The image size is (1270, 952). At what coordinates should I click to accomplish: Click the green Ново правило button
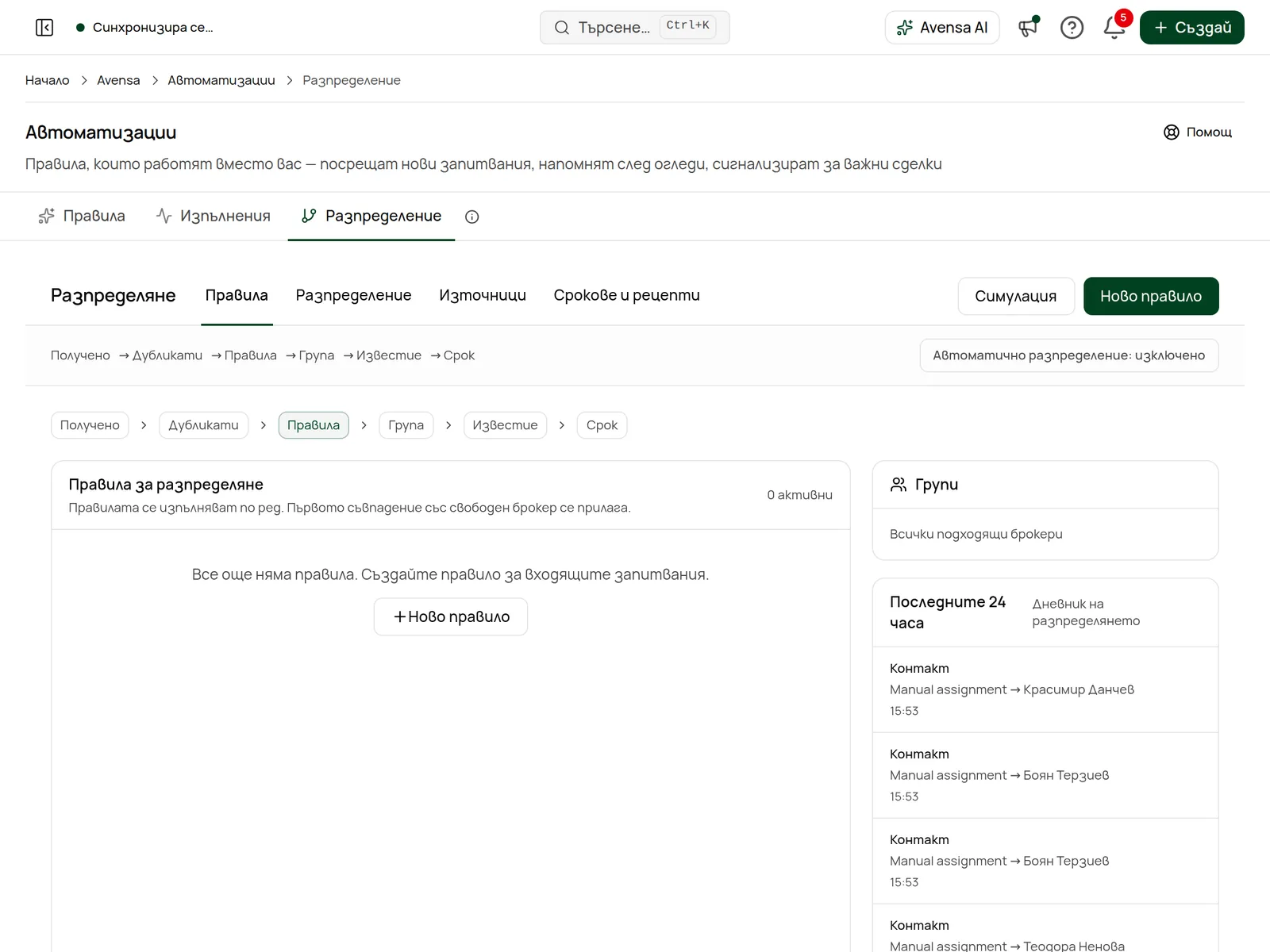pyautogui.click(x=1151, y=296)
